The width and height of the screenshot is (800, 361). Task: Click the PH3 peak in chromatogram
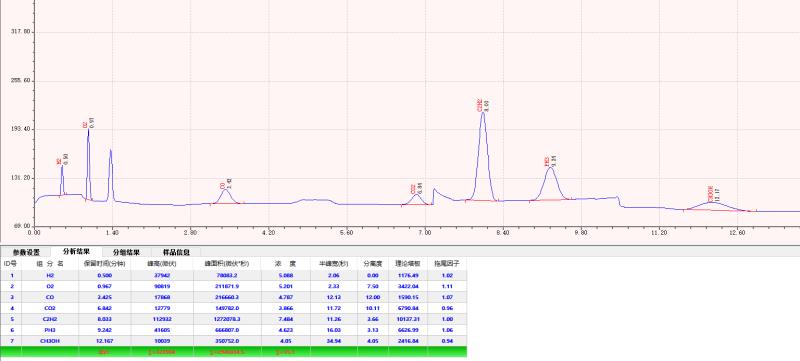click(x=550, y=168)
